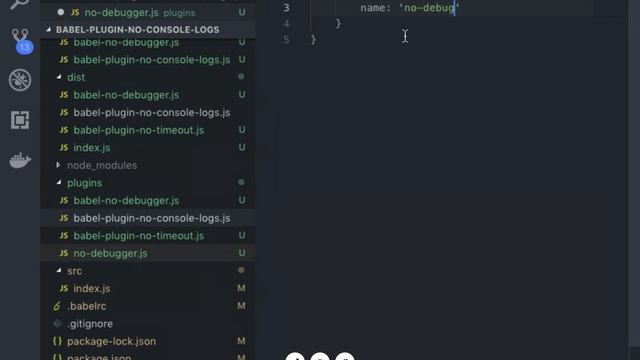Click the unsaved dot beside no-debugger.js open editor
The height and width of the screenshot is (360, 640).
coord(61,12)
